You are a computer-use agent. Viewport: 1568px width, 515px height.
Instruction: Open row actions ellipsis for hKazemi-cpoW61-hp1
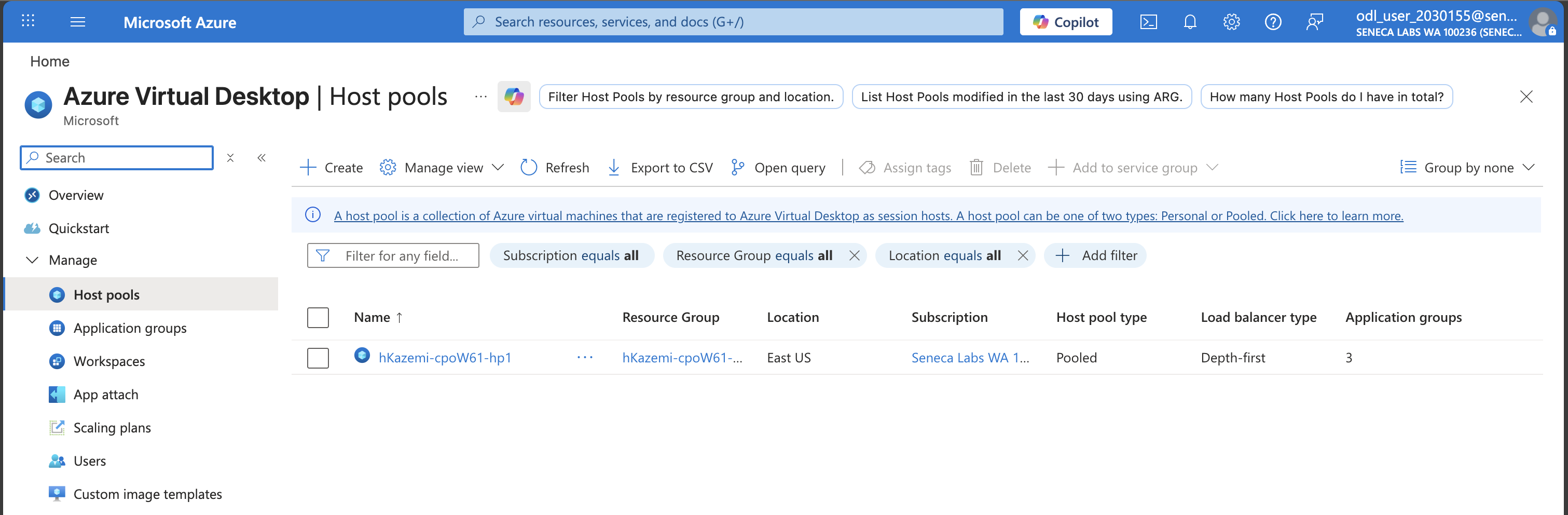pyautogui.click(x=585, y=357)
